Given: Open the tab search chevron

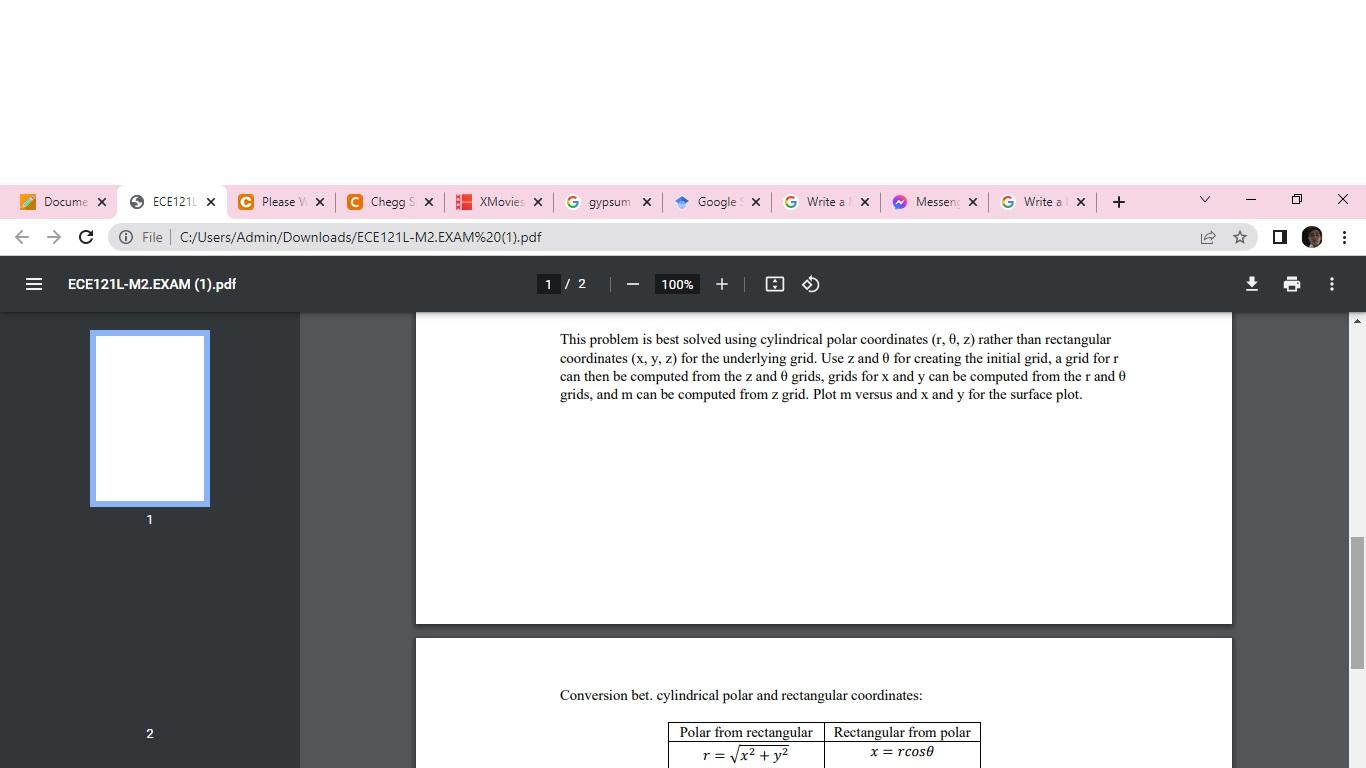Looking at the screenshot, I should (1204, 200).
